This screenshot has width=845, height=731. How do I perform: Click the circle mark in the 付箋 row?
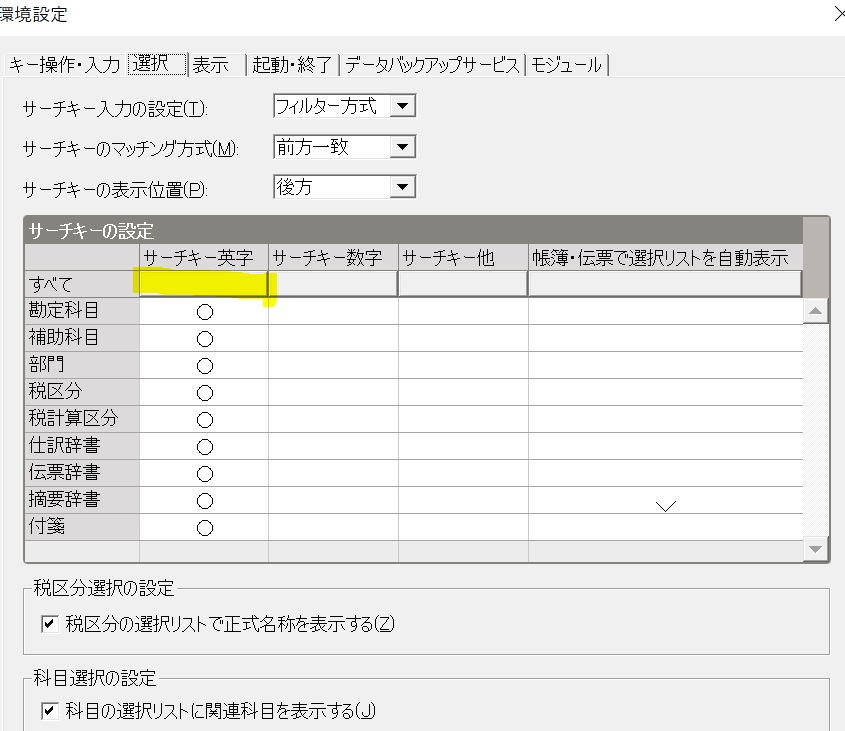[x=205, y=528]
